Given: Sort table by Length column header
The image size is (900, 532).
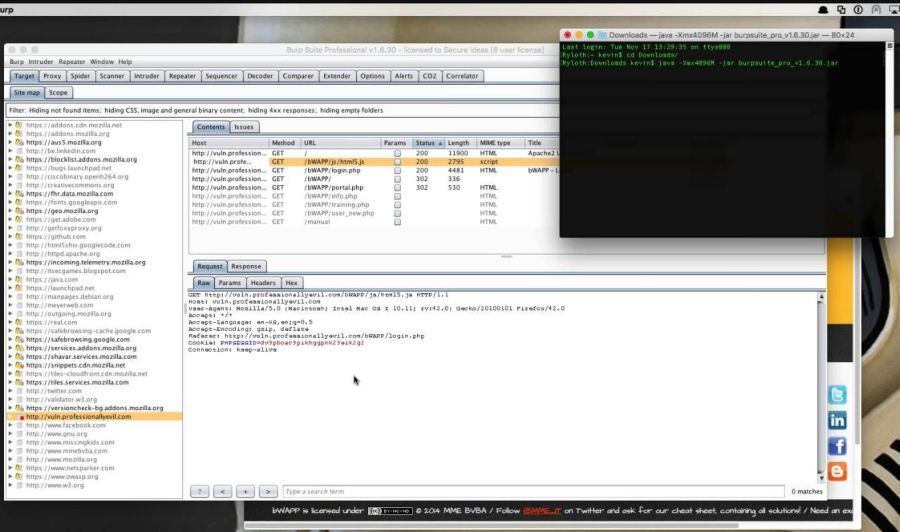Looking at the screenshot, I should pyautogui.click(x=460, y=143).
